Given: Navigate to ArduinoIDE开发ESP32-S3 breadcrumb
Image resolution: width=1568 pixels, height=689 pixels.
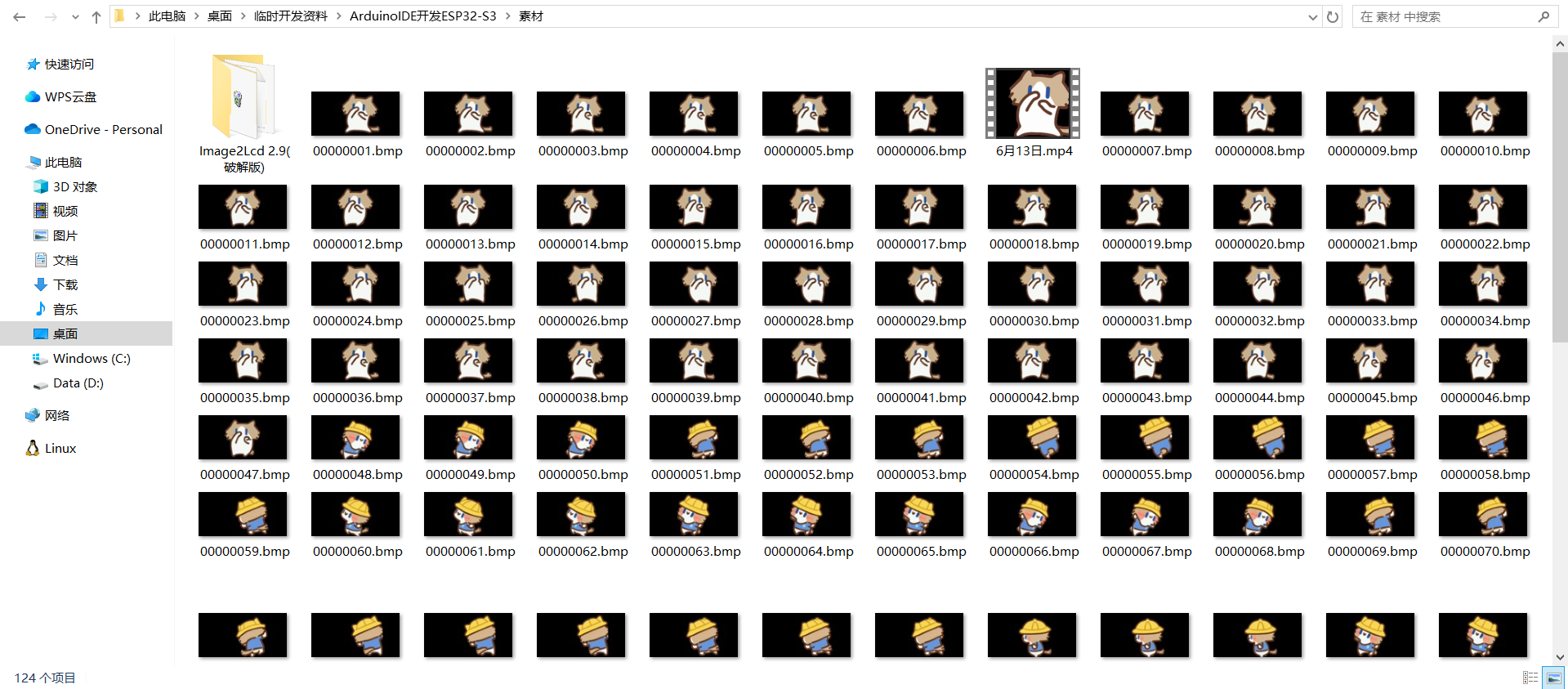Looking at the screenshot, I should click(x=423, y=16).
